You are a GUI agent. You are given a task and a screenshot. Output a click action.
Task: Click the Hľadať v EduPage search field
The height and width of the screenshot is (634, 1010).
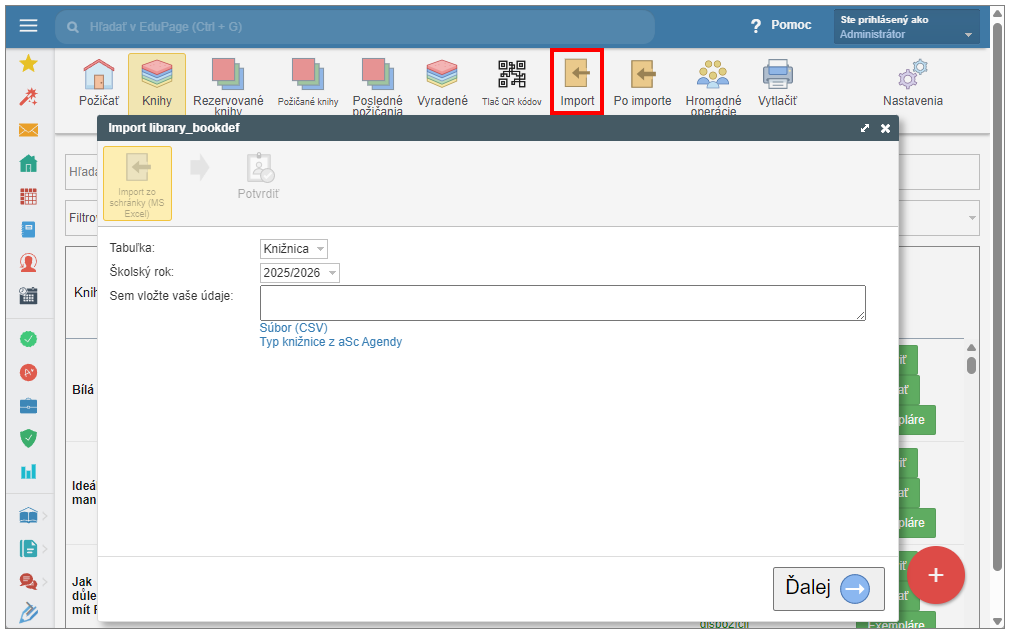(355, 27)
